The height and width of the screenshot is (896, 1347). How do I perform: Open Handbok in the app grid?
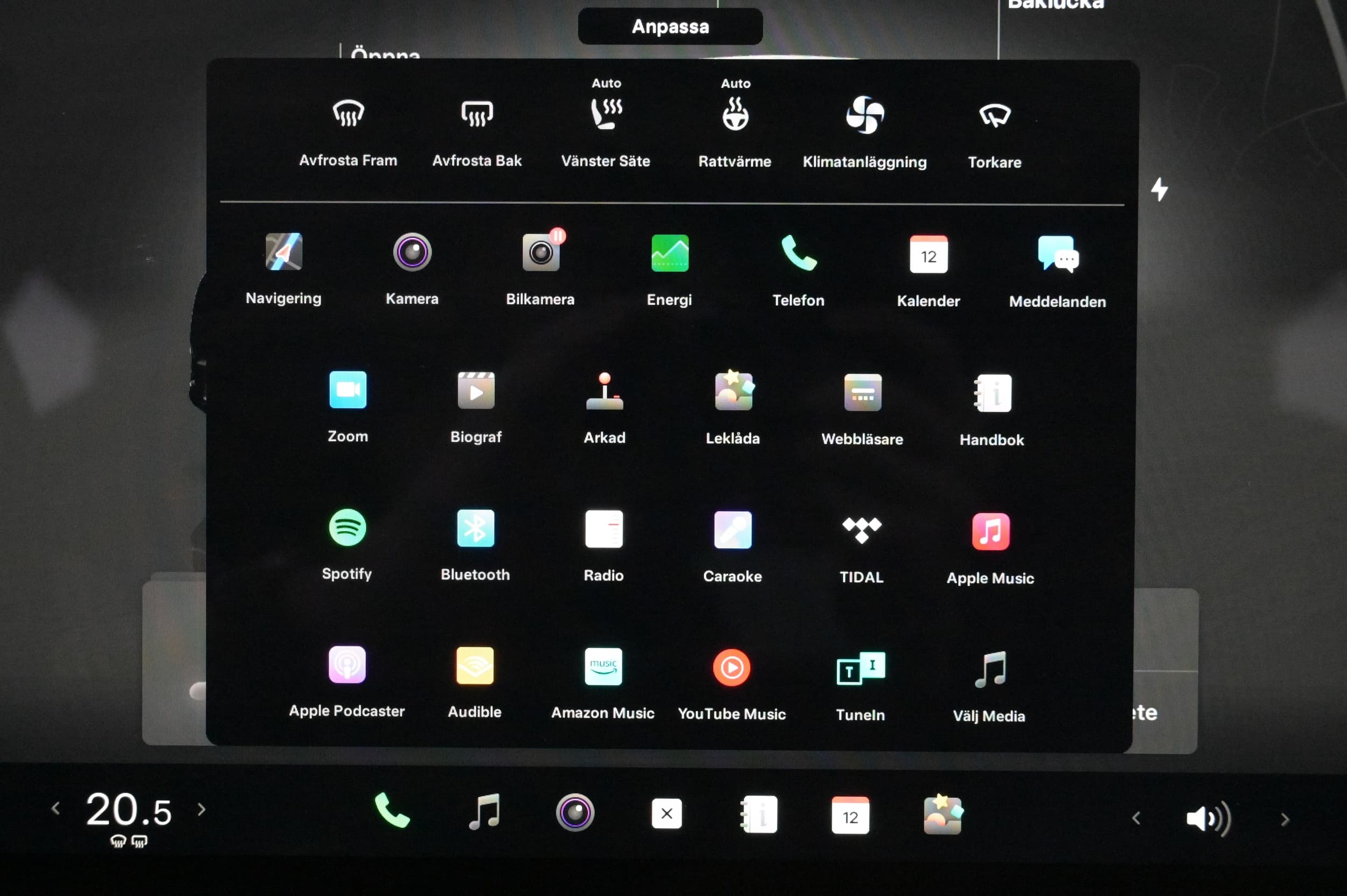[992, 393]
